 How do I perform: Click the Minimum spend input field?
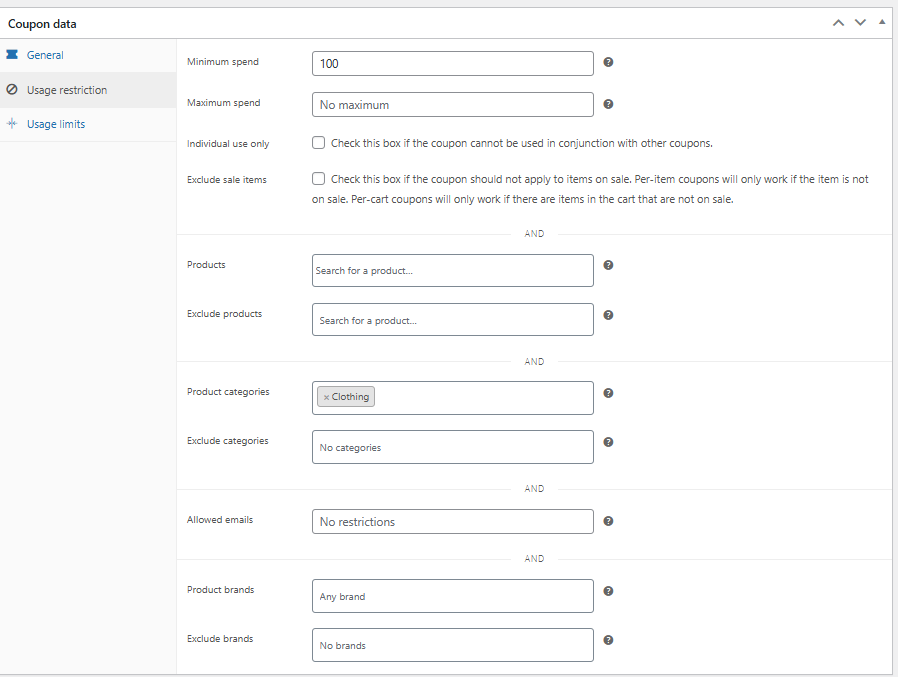pyautogui.click(x=452, y=64)
